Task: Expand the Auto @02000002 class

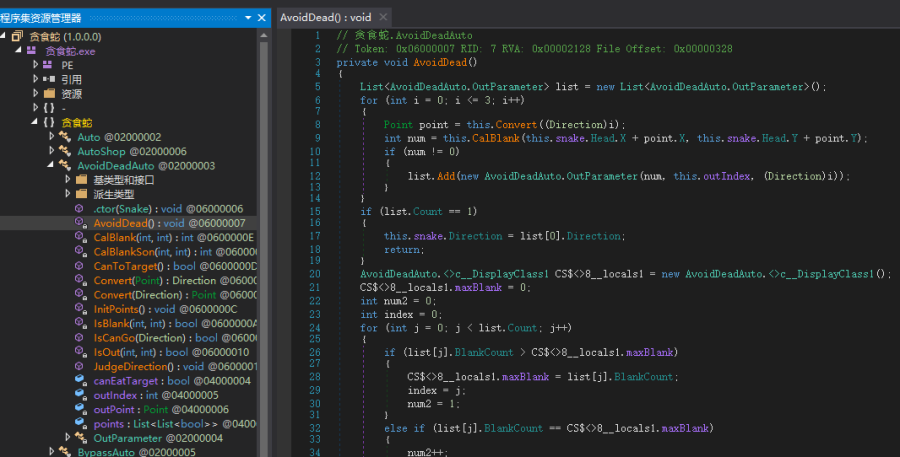Action: [x=52, y=137]
